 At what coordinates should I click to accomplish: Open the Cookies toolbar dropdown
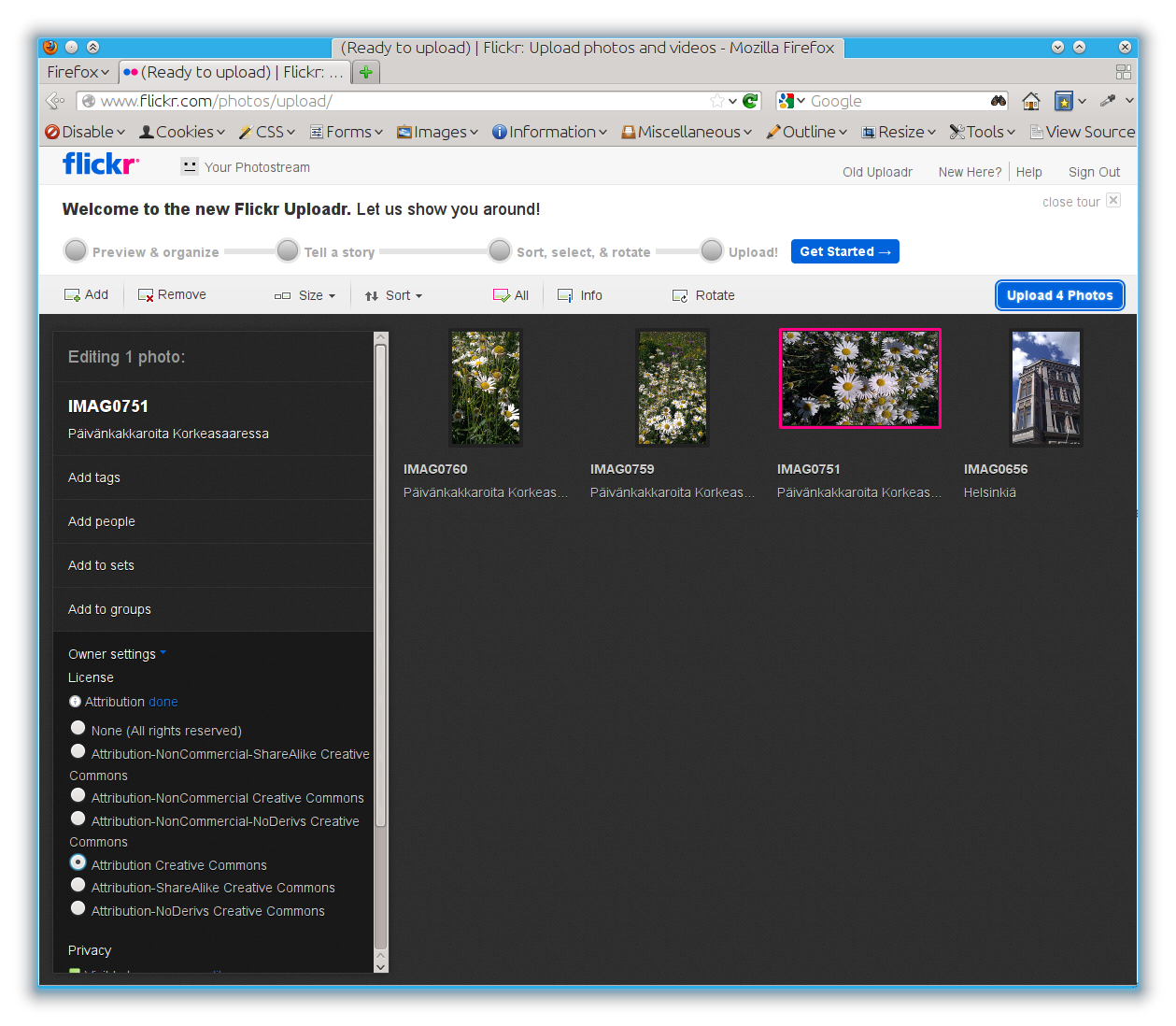click(182, 132)
